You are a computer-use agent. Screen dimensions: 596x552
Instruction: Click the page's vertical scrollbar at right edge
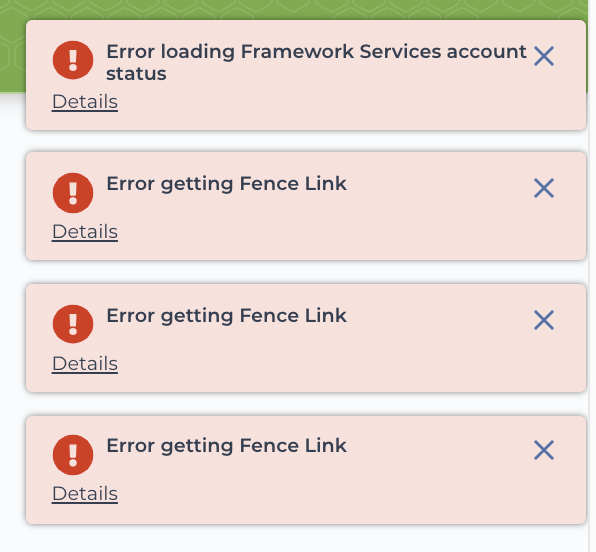coord(592,276)
